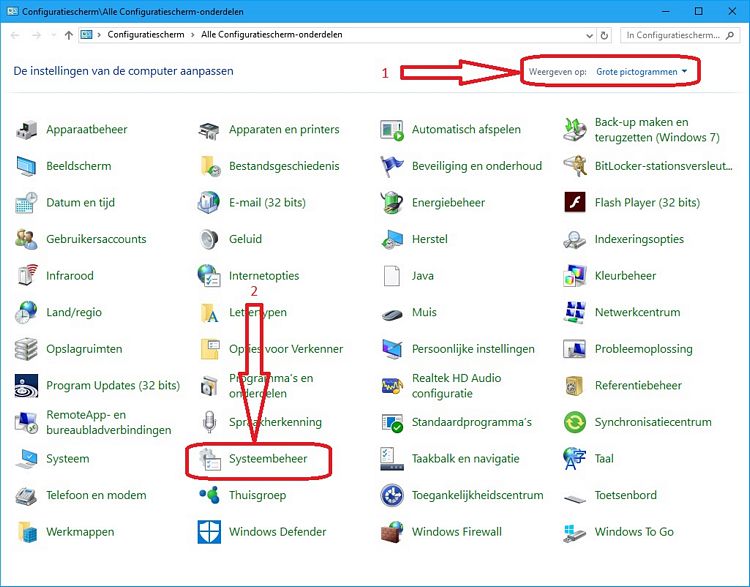Go forward with the forward arrow

coord(36,35)
